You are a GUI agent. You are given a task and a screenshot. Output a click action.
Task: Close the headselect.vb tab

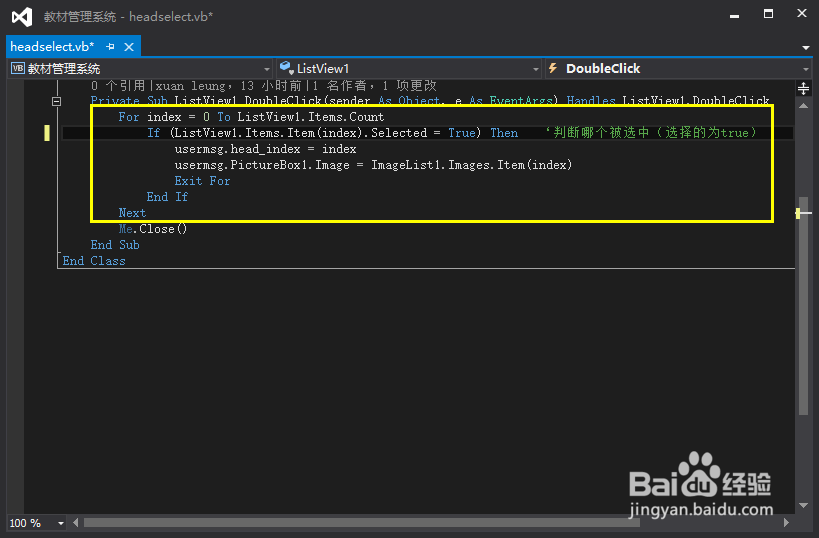pyautogui.click(x=129, y=47)
